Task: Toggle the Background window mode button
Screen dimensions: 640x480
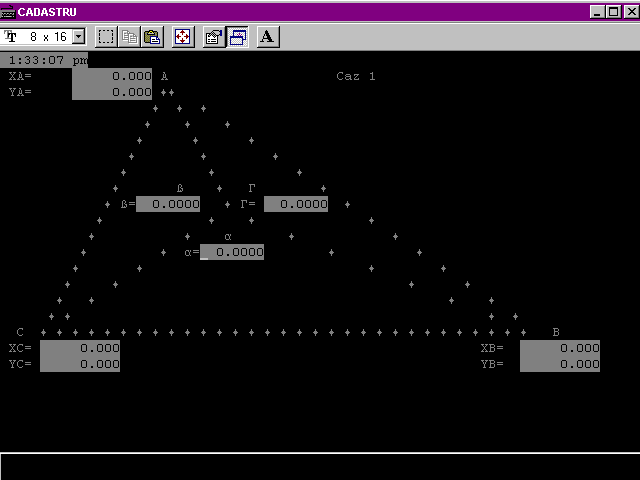Action: click(237, 37)
